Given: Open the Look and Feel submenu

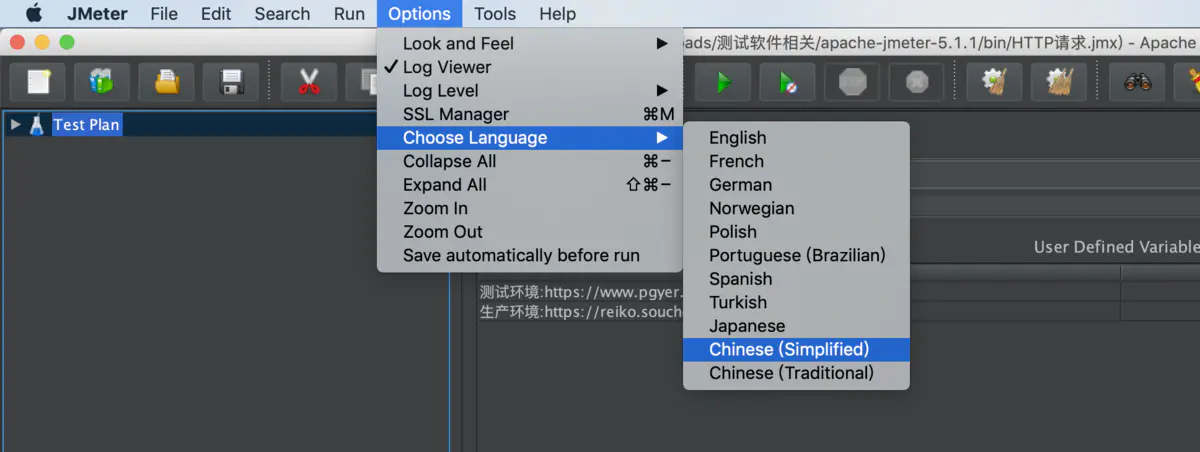Looking at the screenshot, I should (530, 43).
